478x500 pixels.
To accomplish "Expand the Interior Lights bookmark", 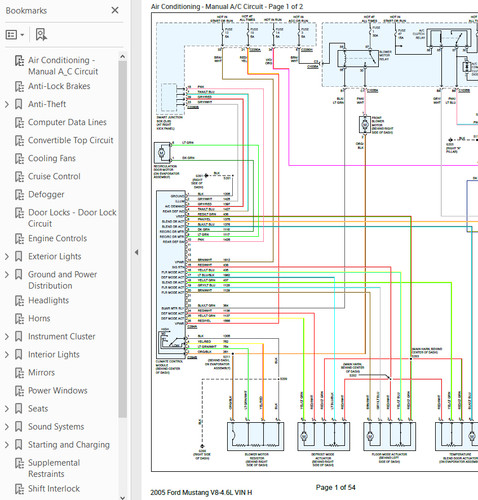I will [x=7, y=355].
